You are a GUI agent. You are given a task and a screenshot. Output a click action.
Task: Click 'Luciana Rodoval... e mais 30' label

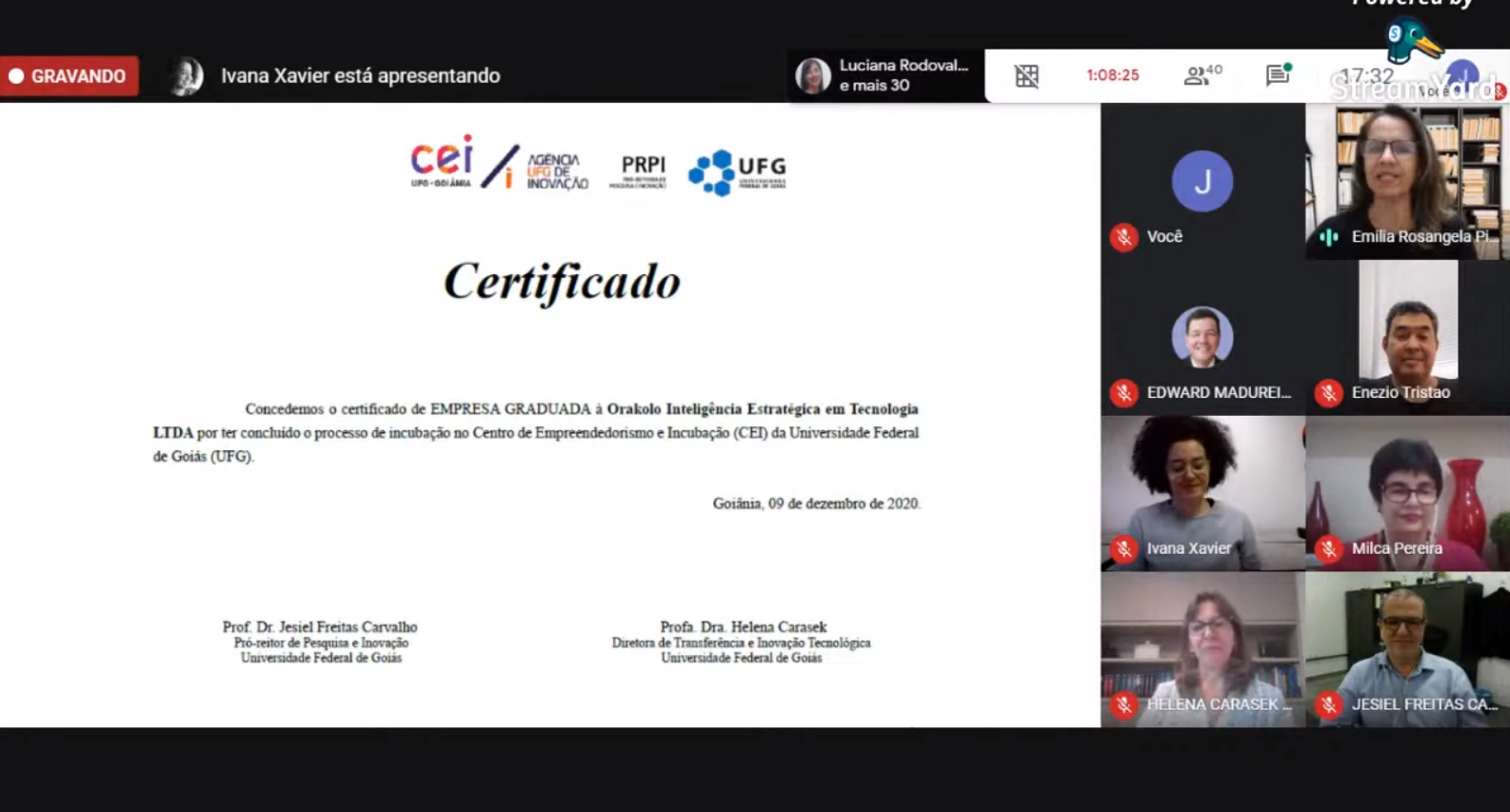pos(903,75)
